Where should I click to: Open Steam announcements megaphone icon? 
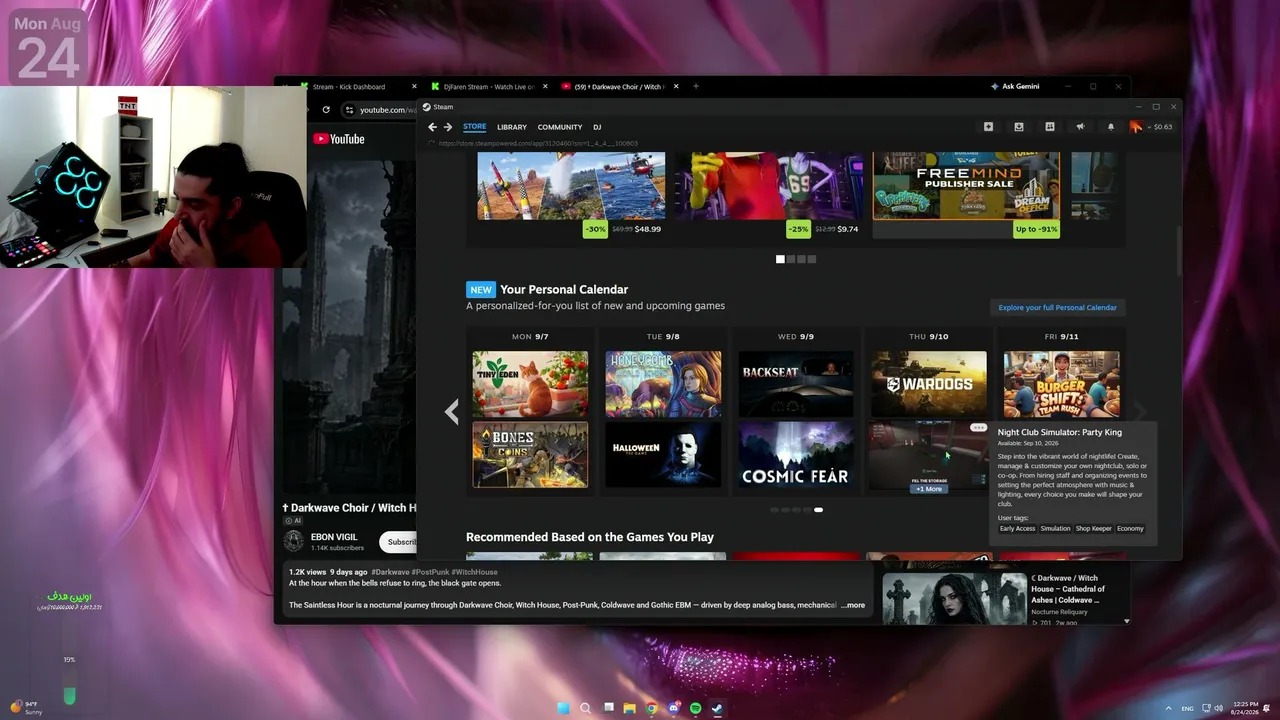point(1080,127)
